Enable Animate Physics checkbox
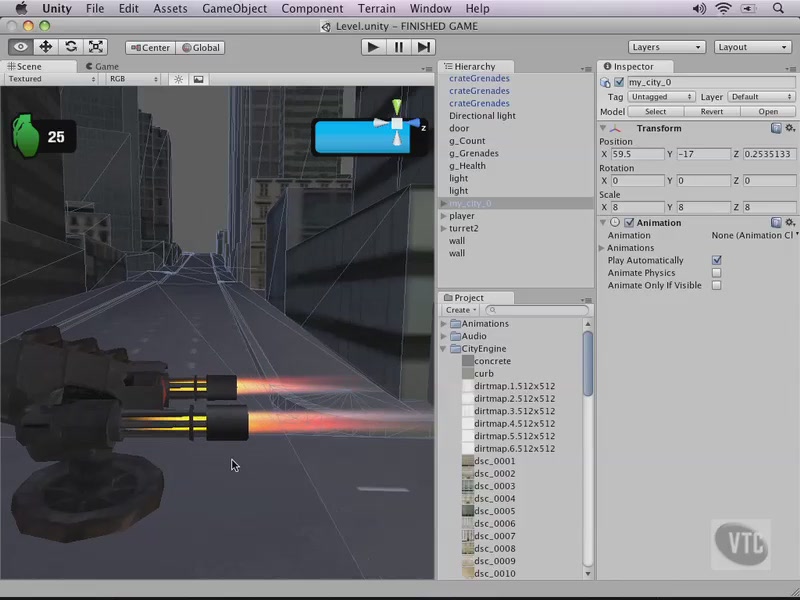800x600 pixels. tap(716, 273)
